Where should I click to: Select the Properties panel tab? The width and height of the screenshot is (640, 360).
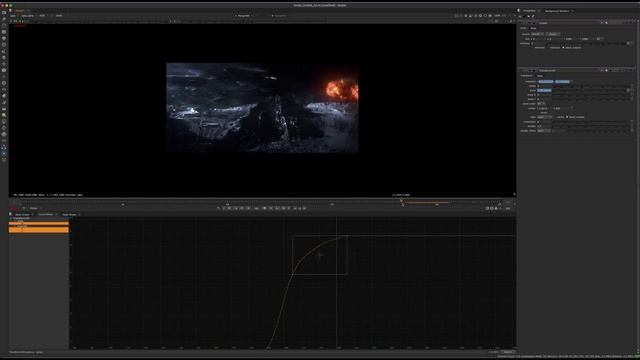coord(529,11)
